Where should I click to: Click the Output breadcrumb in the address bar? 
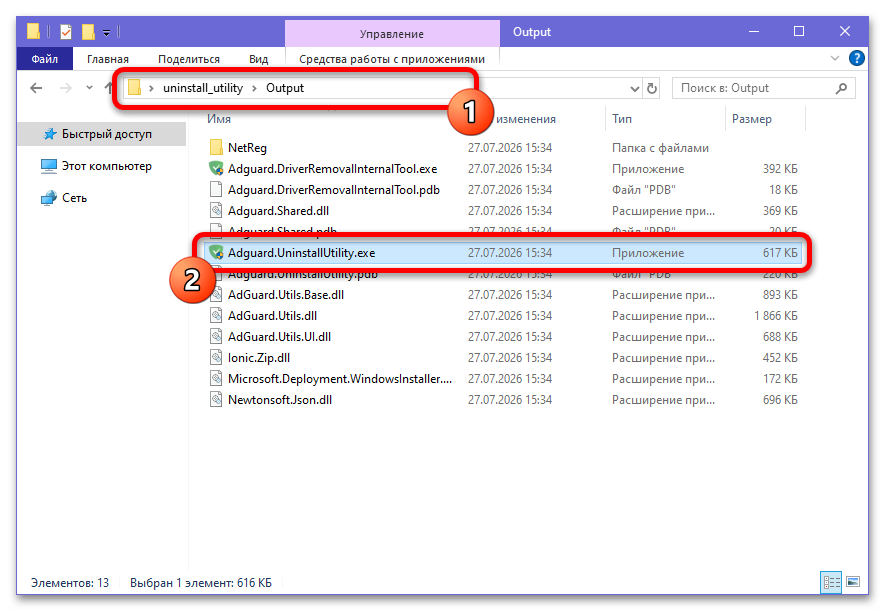tap(284, 88)
